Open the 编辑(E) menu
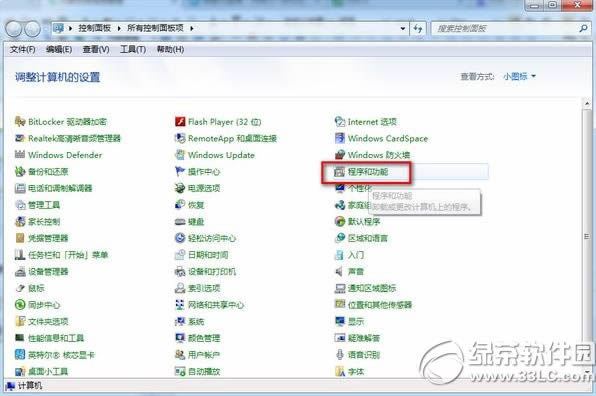Image resolution: width=596 pixels, height=396 pixels. 59,49
